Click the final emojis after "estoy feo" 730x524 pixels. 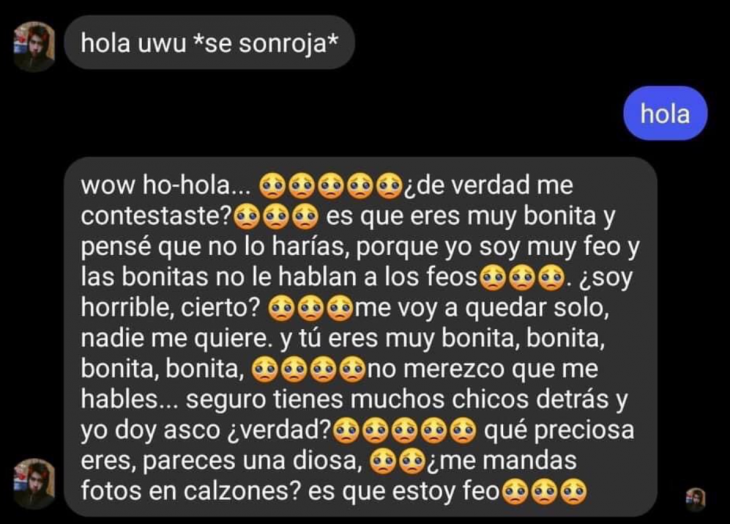[x=544, y=492]
